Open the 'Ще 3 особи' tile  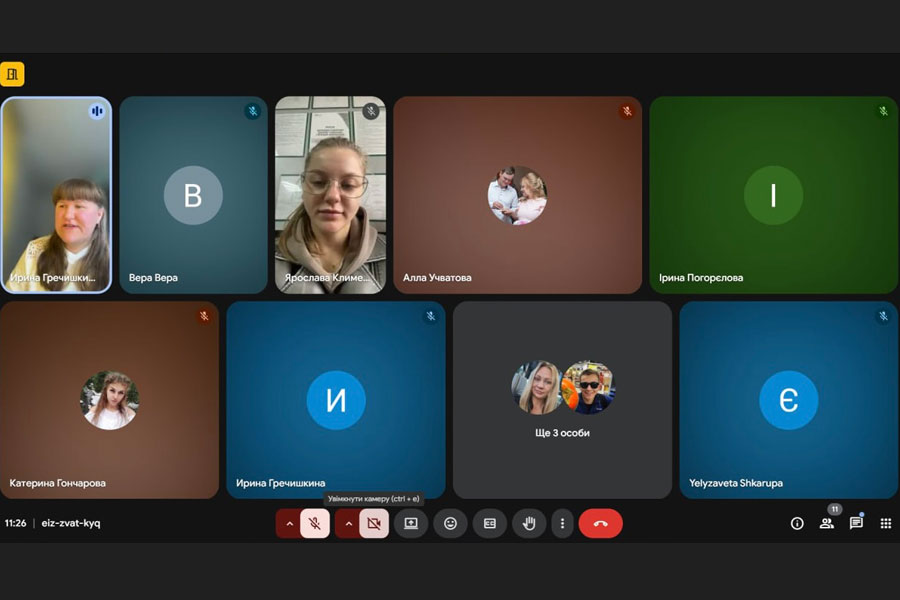tap(562, 400)
